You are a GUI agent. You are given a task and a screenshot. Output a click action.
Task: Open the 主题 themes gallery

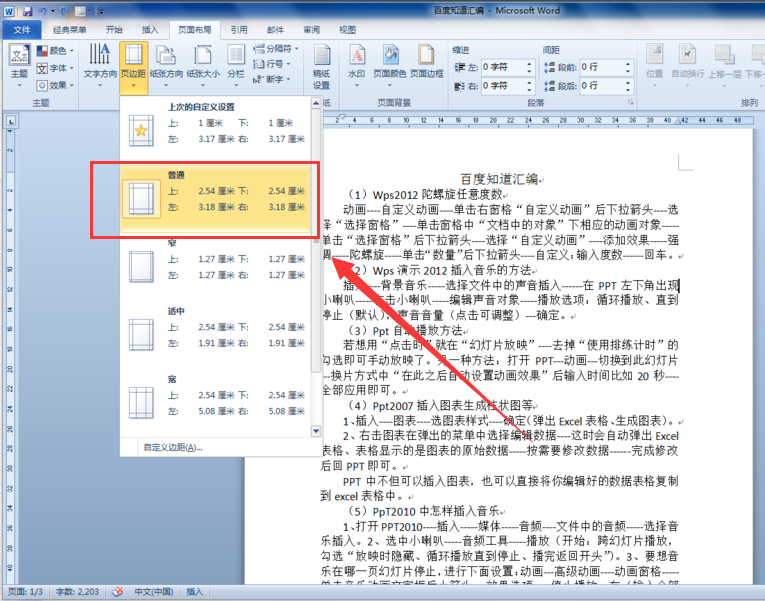[x=20, y=66]
